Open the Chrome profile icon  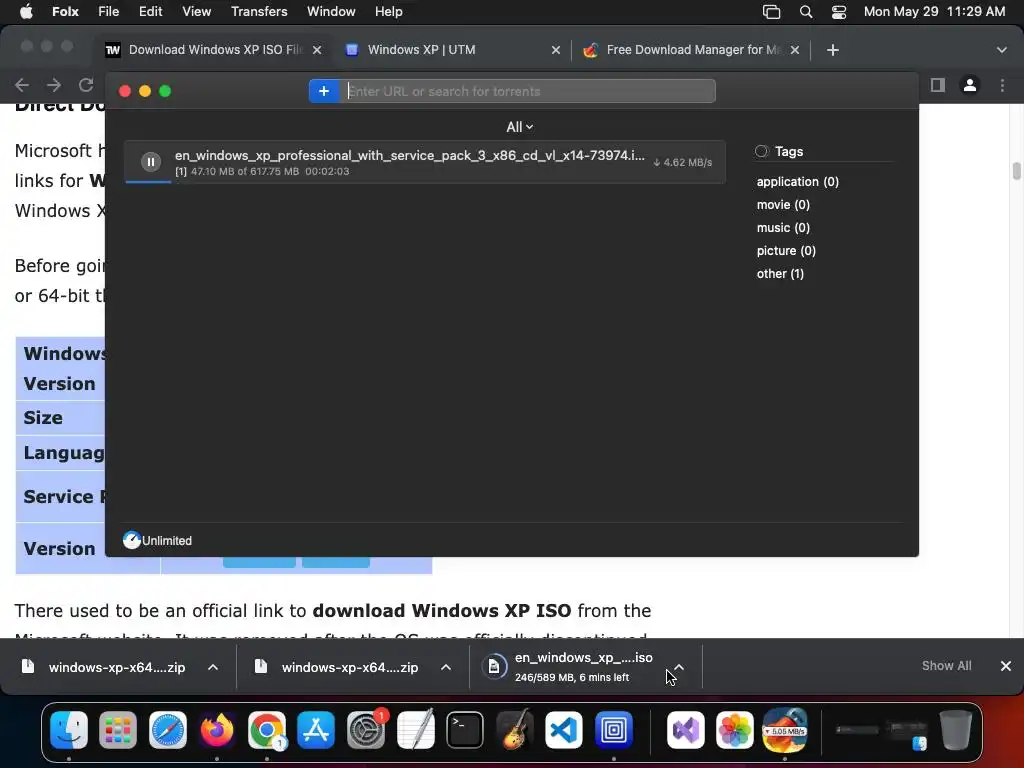tap(970, 85)
